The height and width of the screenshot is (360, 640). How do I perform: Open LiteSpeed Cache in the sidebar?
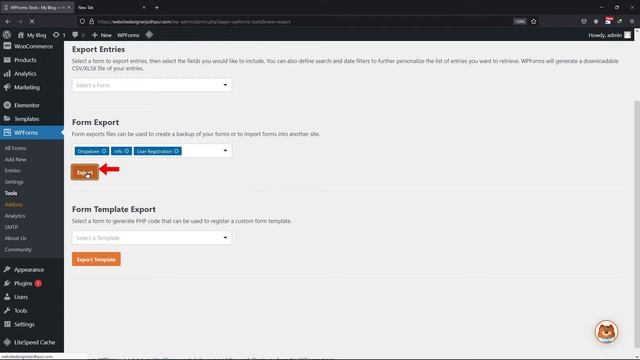tap(32, 342)
